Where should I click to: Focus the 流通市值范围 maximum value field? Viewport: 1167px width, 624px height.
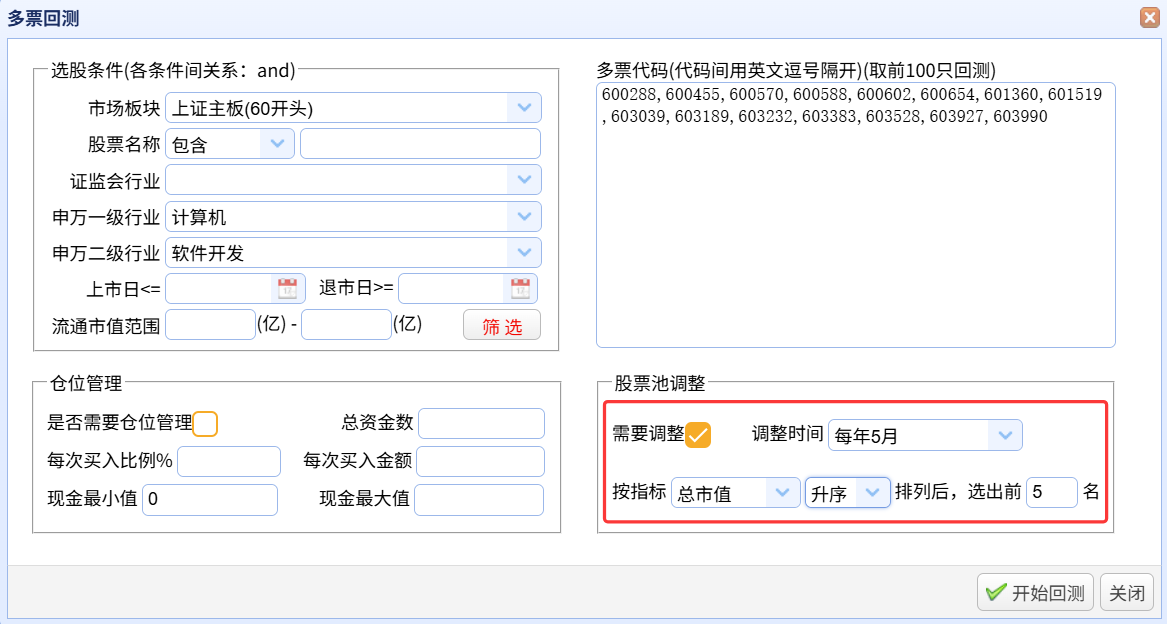pyautogui.click(x=346, y=325)
